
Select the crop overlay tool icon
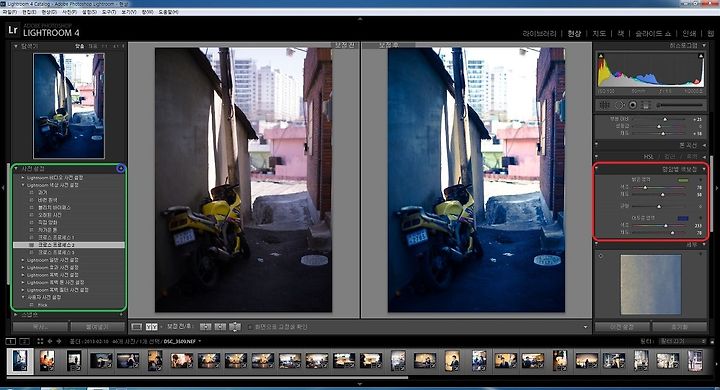click(x=605, y=105)
